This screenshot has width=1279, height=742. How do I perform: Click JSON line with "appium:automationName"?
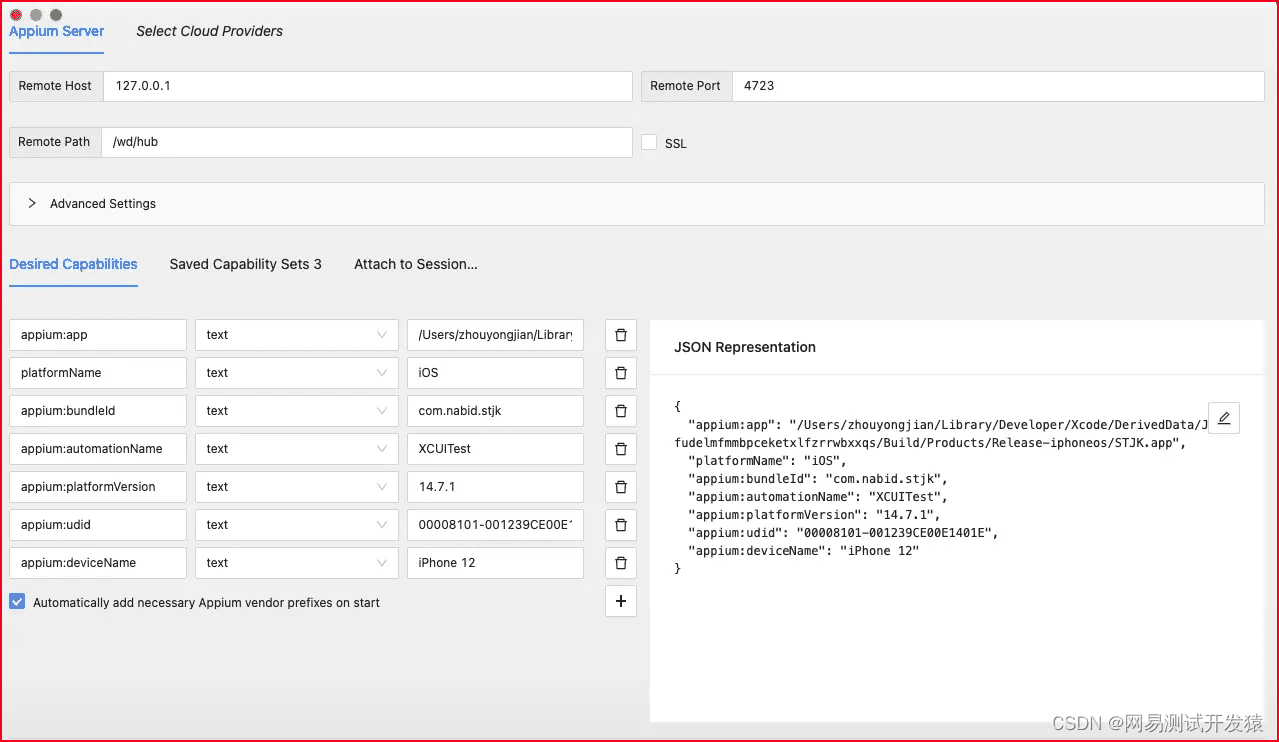click(817, 497)
